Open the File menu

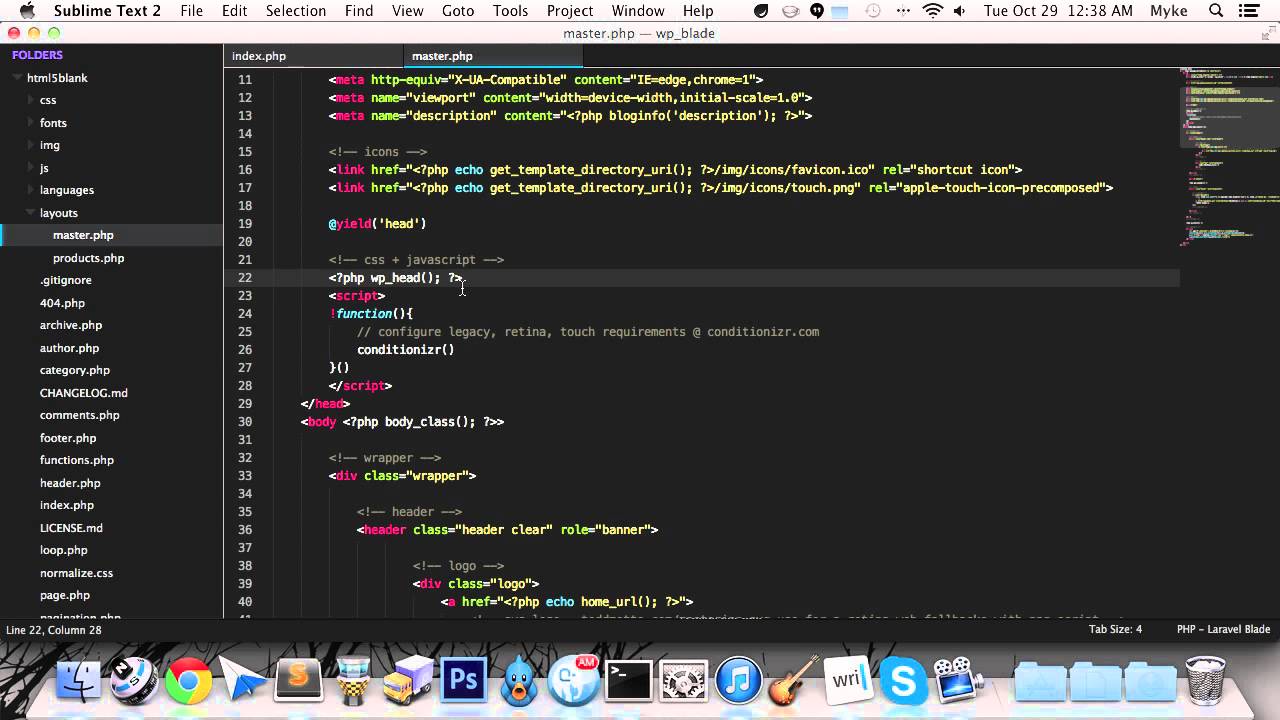[191, 11]
